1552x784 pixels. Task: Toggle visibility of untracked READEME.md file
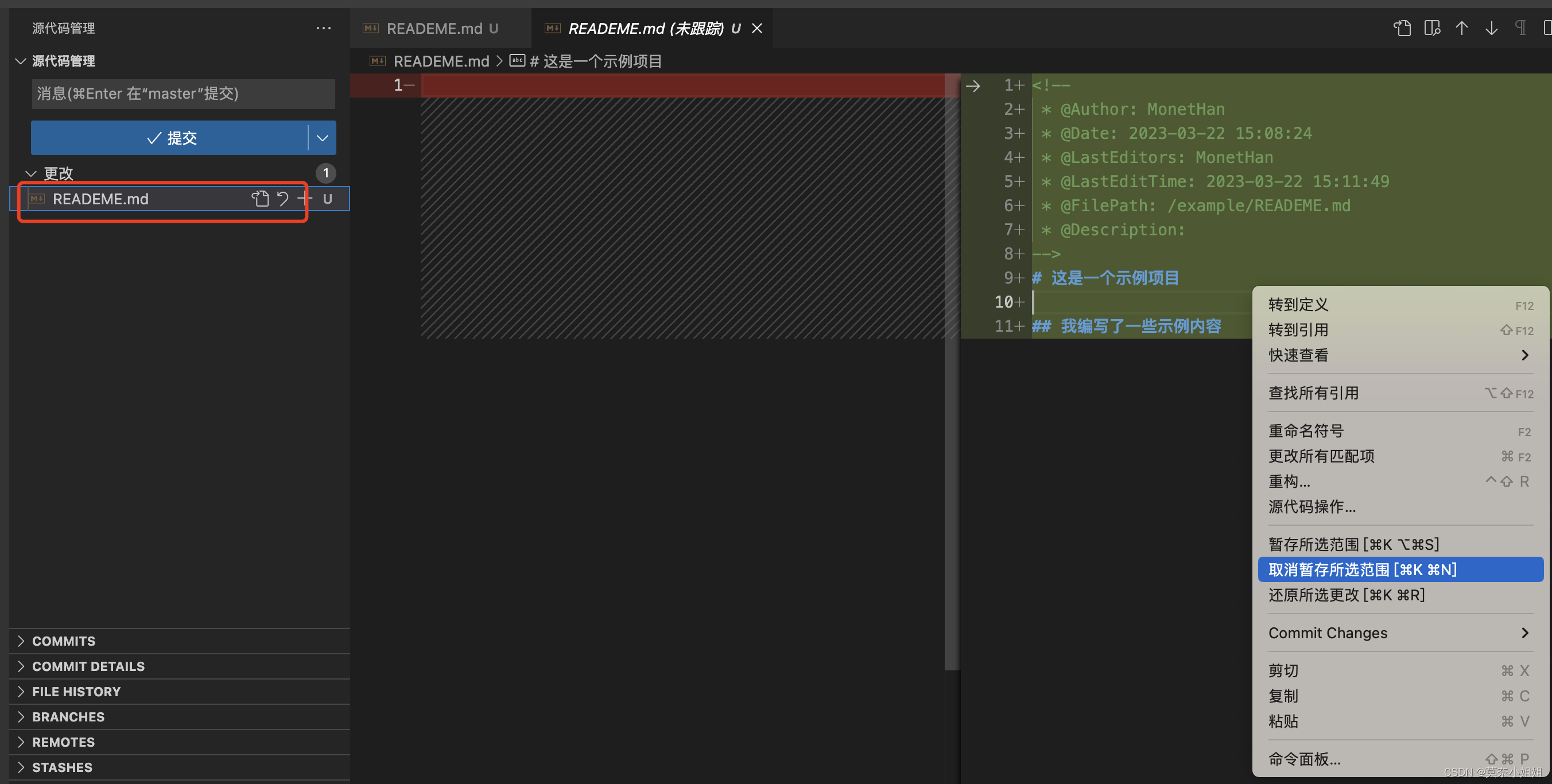point(327,198)
